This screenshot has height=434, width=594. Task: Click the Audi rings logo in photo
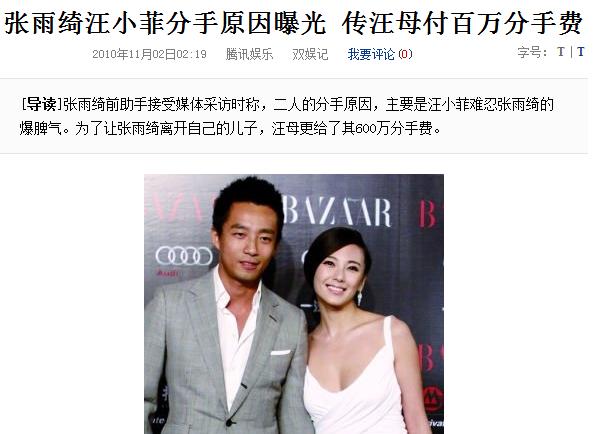(184, 256)
